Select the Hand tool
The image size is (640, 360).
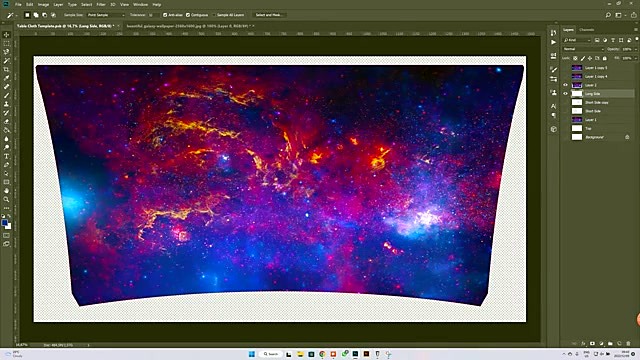click(6, 191)
